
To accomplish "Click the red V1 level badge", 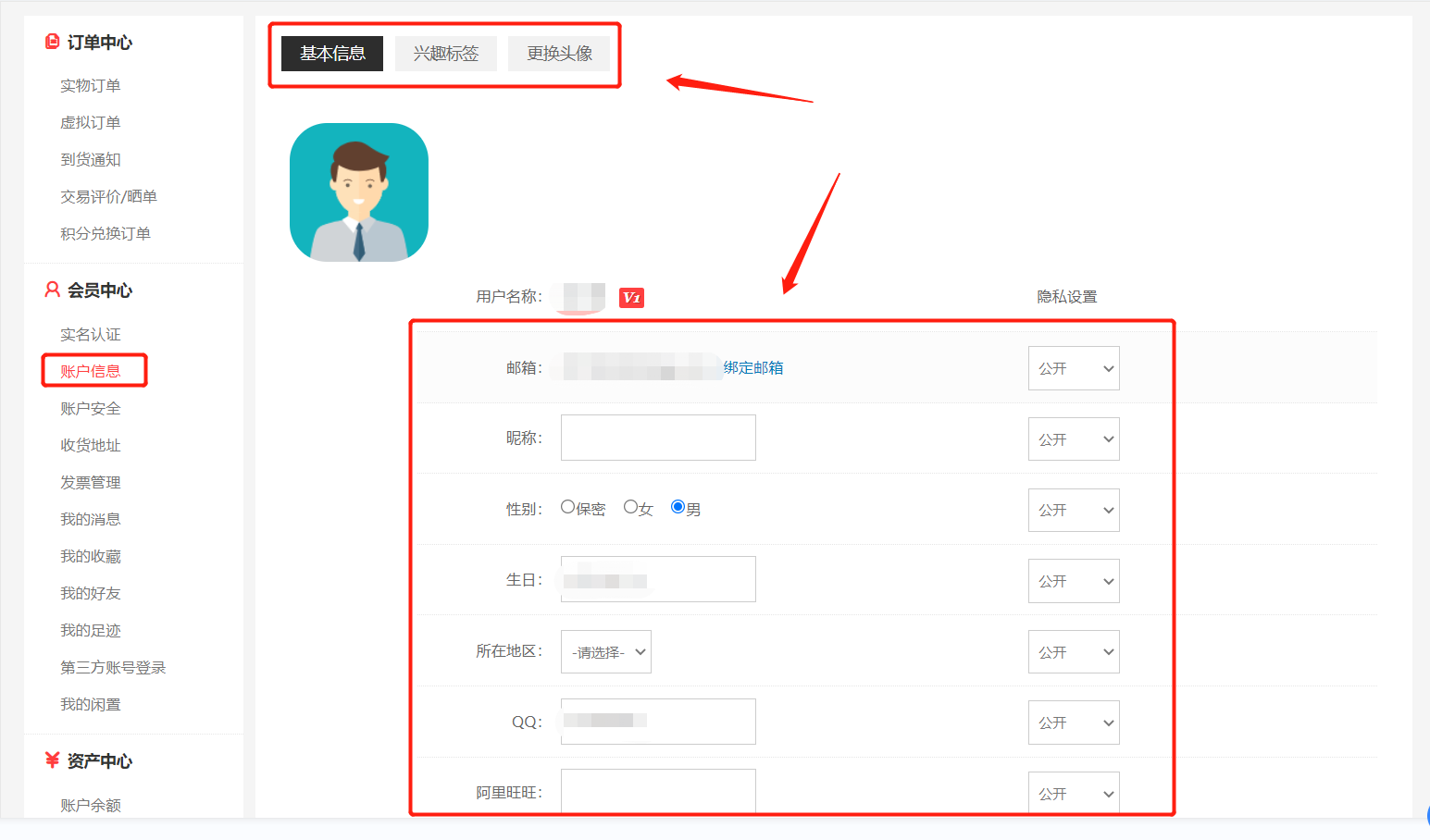I will [x=631, y=297].
